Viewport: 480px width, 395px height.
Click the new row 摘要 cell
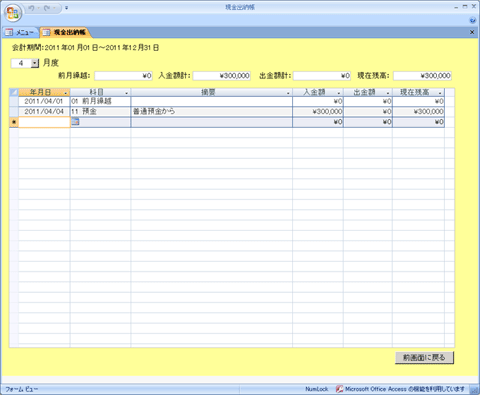(212, 122)
